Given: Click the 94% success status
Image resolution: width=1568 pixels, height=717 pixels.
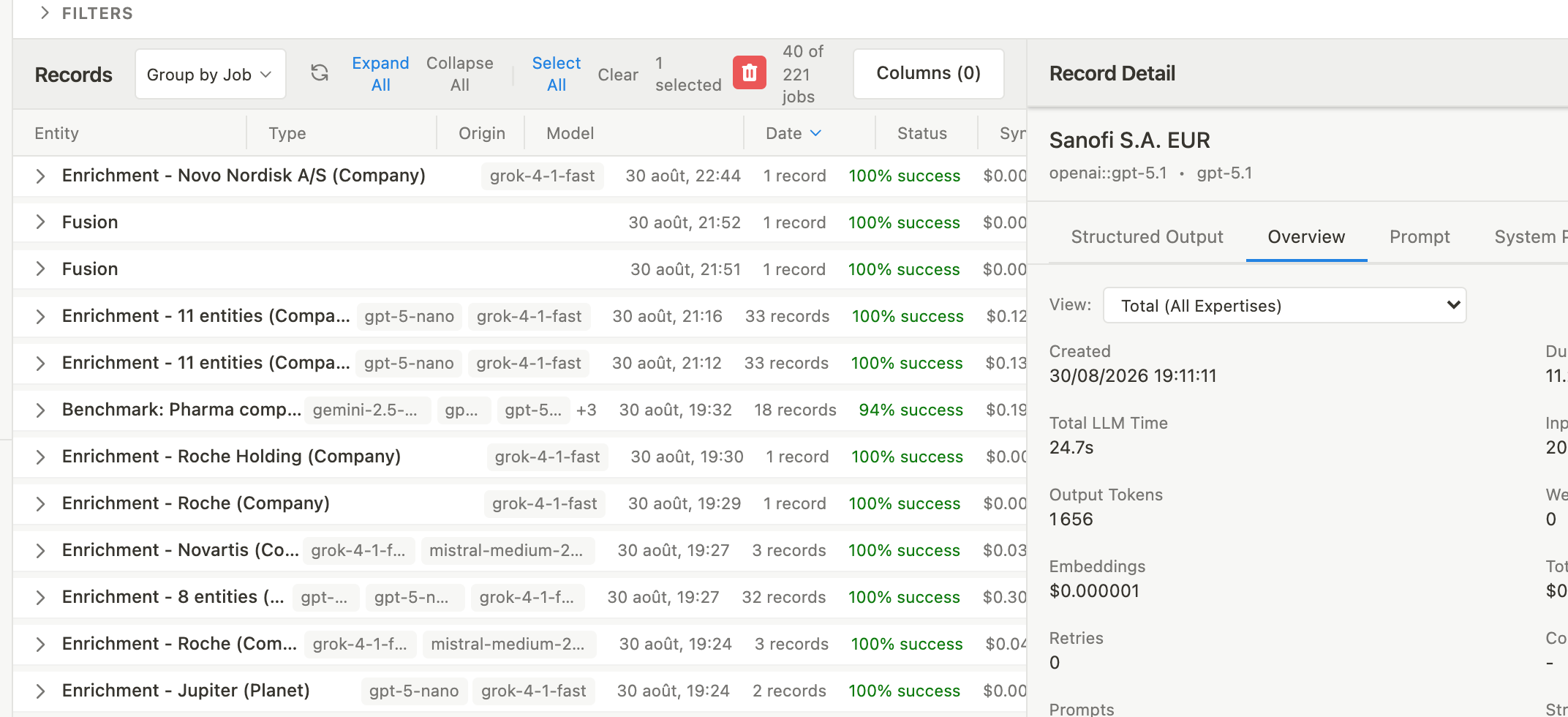Looking at the screenshot, I should [x=911, y=410].
